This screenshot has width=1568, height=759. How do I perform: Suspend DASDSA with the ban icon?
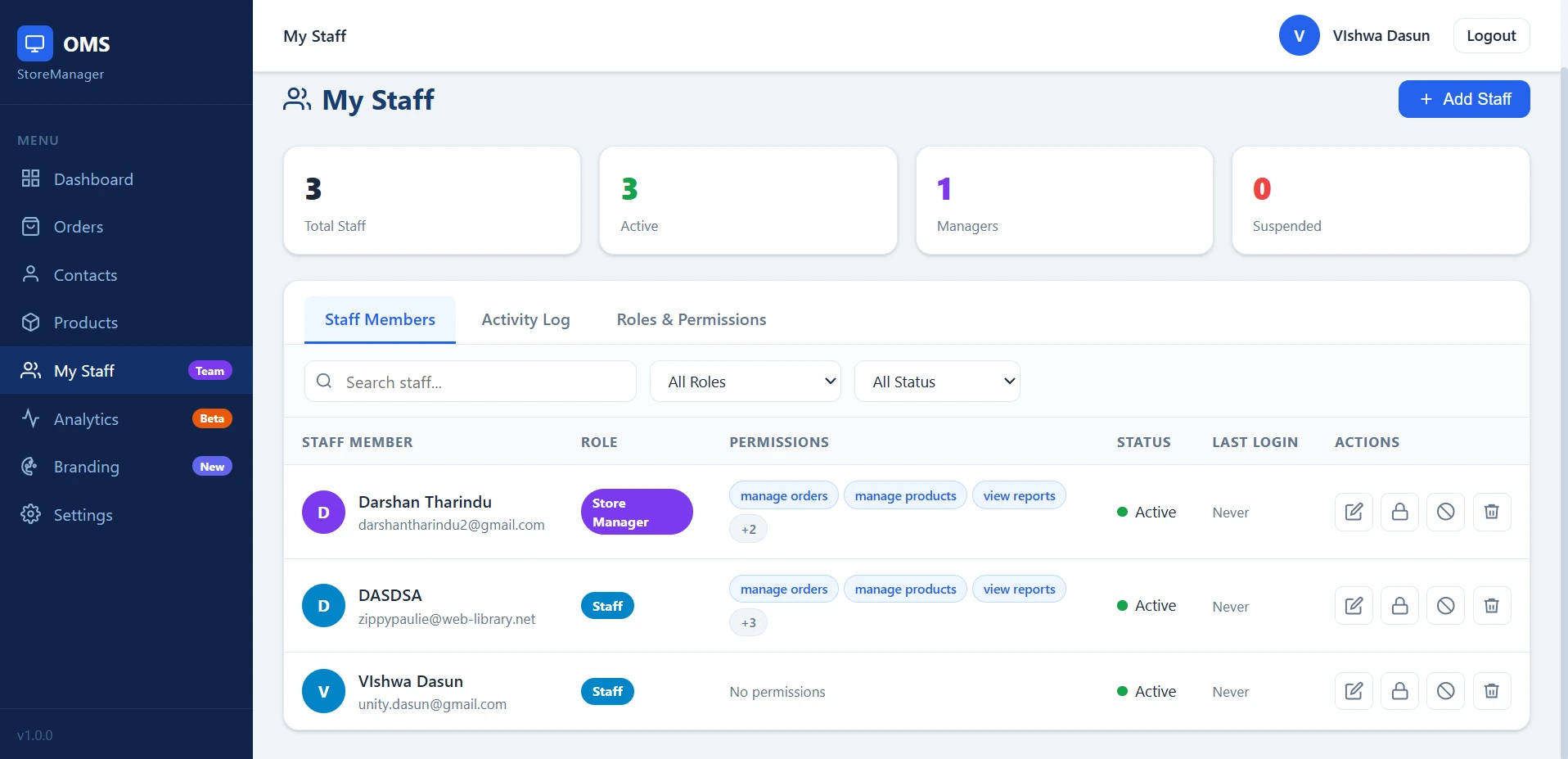click(x=1445, y=606)
